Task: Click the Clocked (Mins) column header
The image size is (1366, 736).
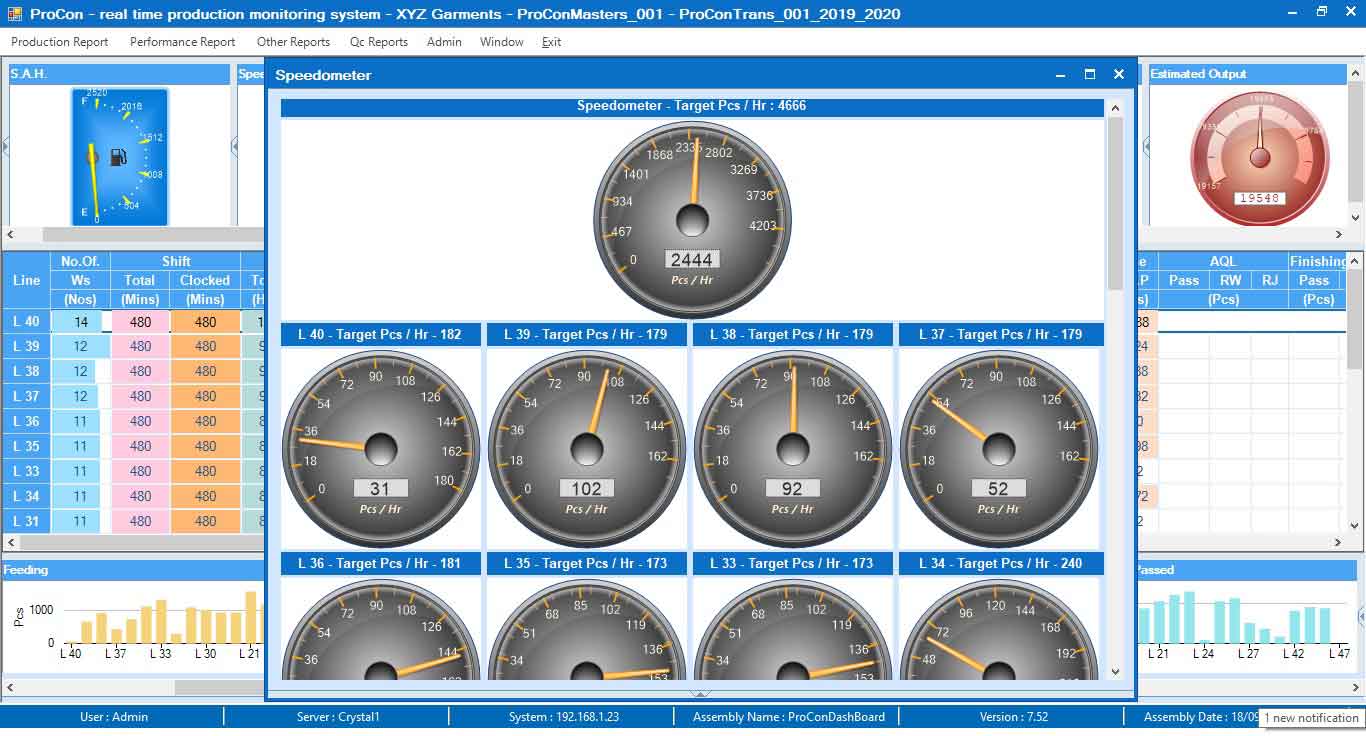Action: click(x=205, y=290)
